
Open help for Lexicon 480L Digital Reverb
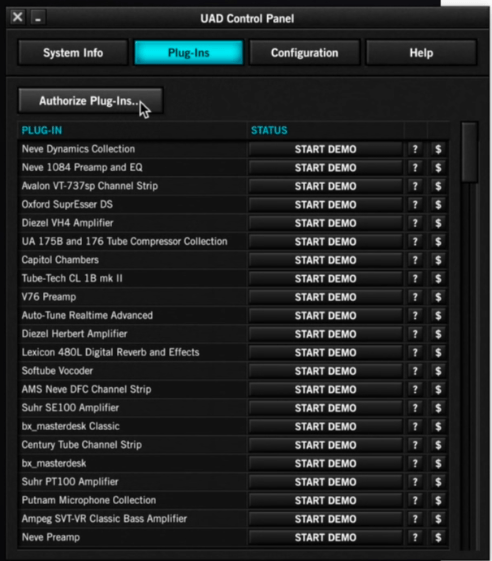(x=415, y=352)
